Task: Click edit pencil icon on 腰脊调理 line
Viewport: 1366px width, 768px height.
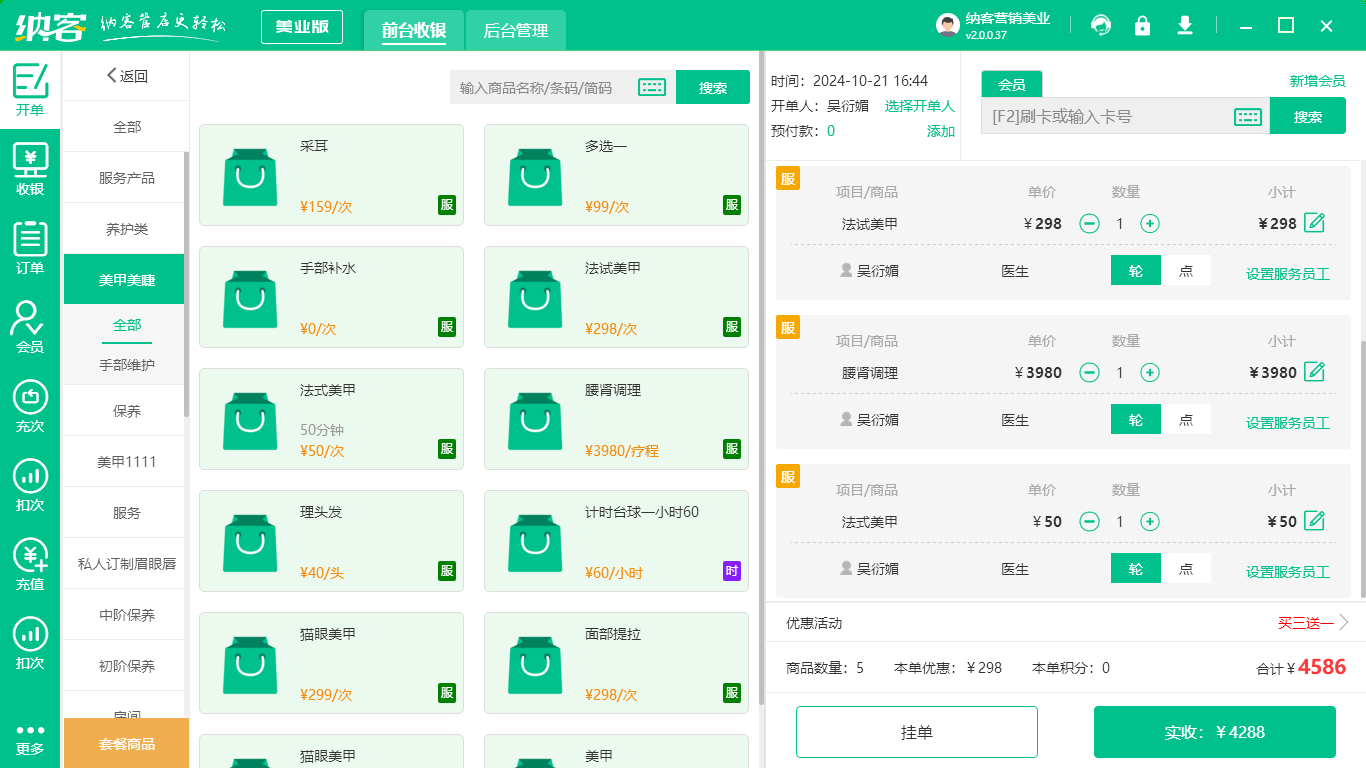Action: (x=1314, y=372)
